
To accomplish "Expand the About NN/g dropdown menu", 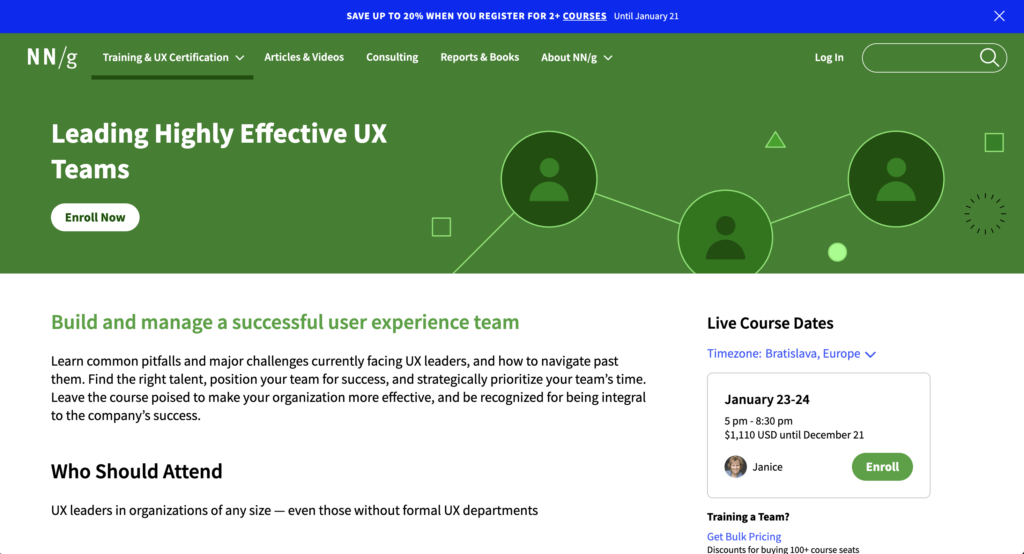I will coord(576,58).
